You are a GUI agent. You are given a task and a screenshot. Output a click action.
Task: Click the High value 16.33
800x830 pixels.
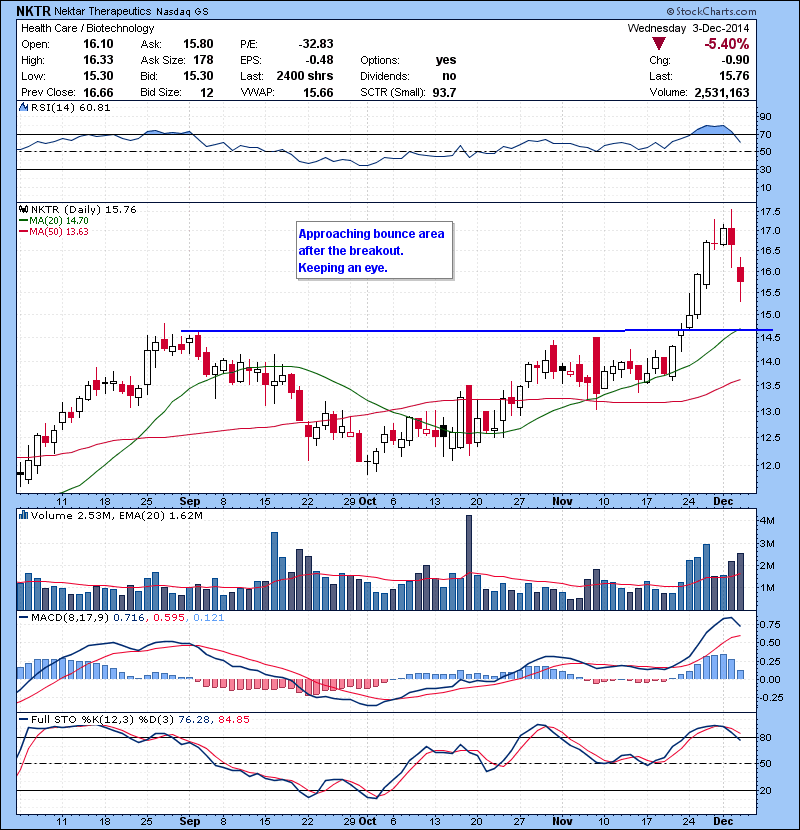point(98,60)
